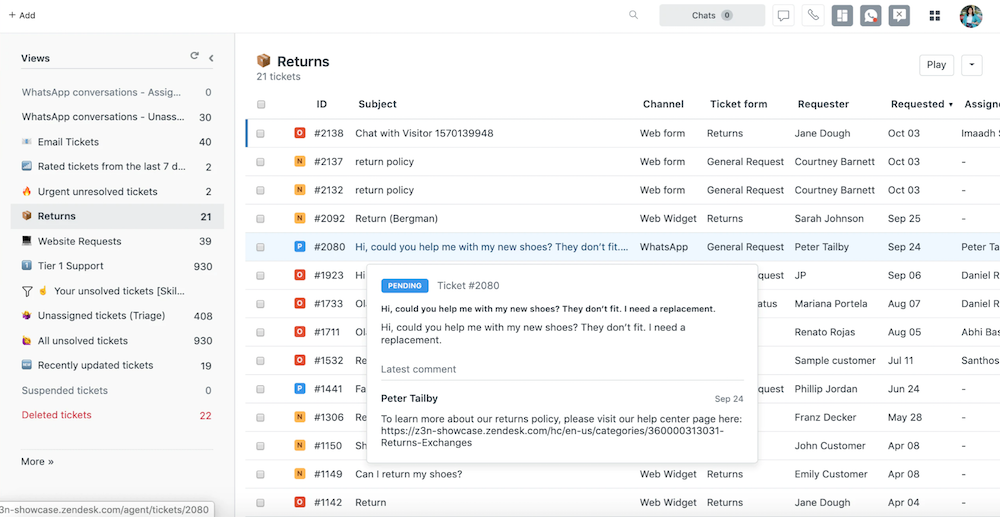Click the open status icon for ticket #1142
This screenshot has height=517, width=1000.
(x=299, y=502)
